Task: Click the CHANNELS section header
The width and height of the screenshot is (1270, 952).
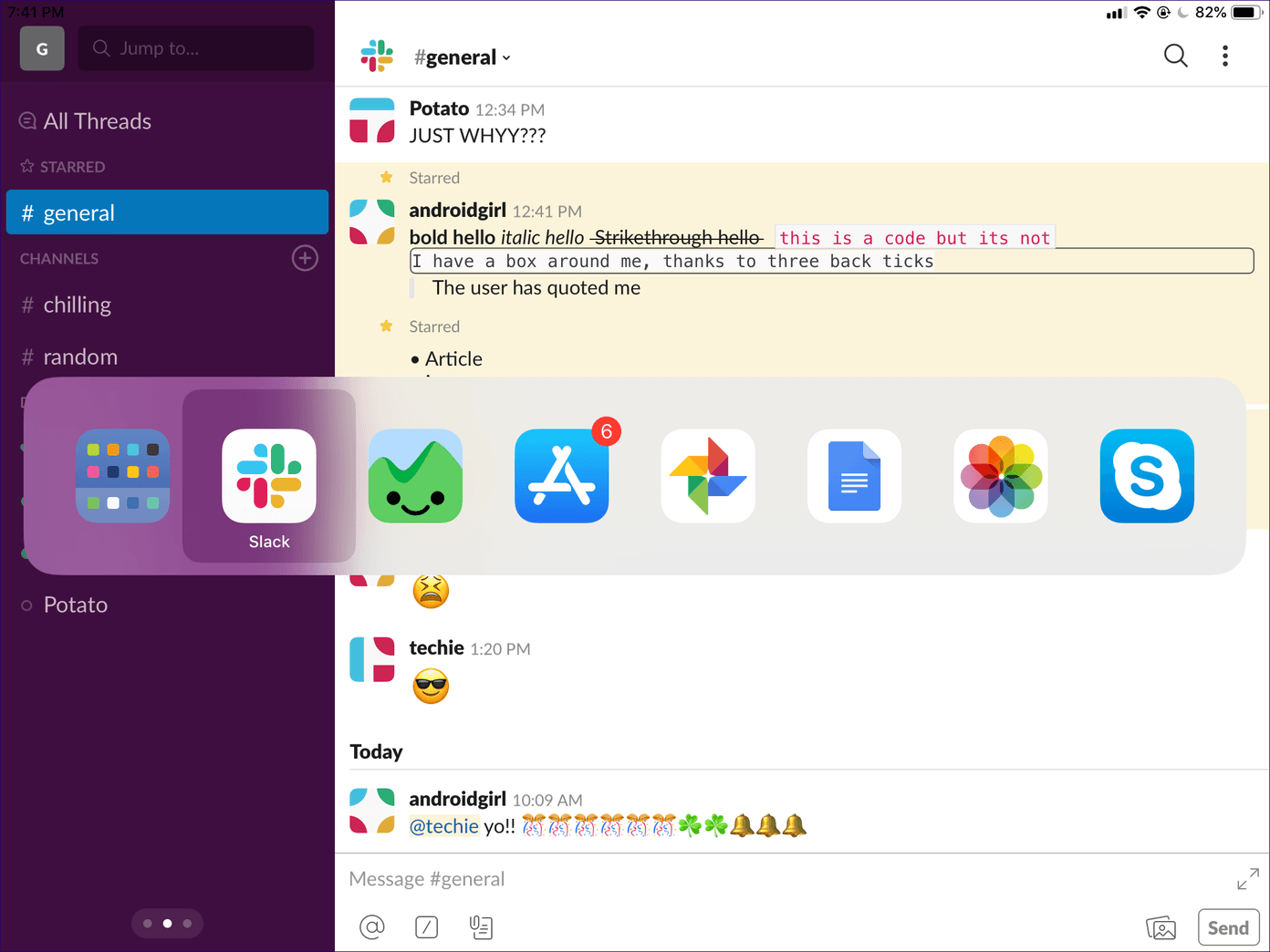Action: [x=59, y=259]
